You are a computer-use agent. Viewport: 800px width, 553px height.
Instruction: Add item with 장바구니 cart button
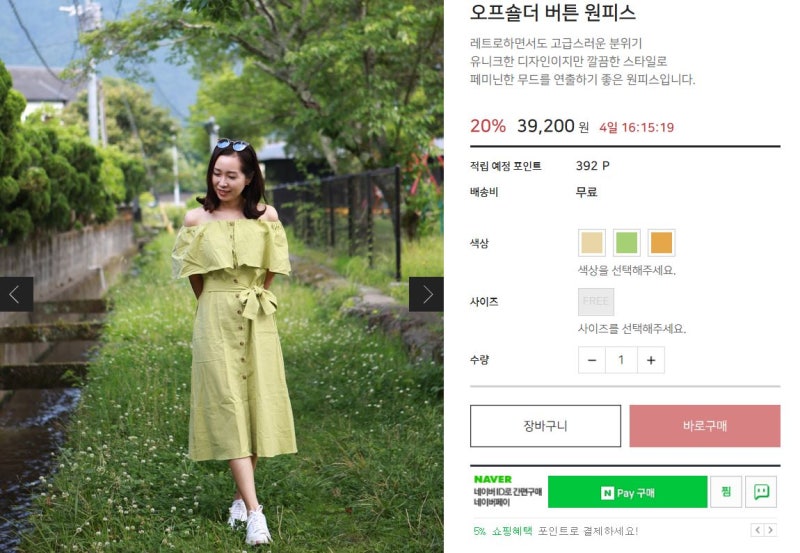click(x=545, y=426)
